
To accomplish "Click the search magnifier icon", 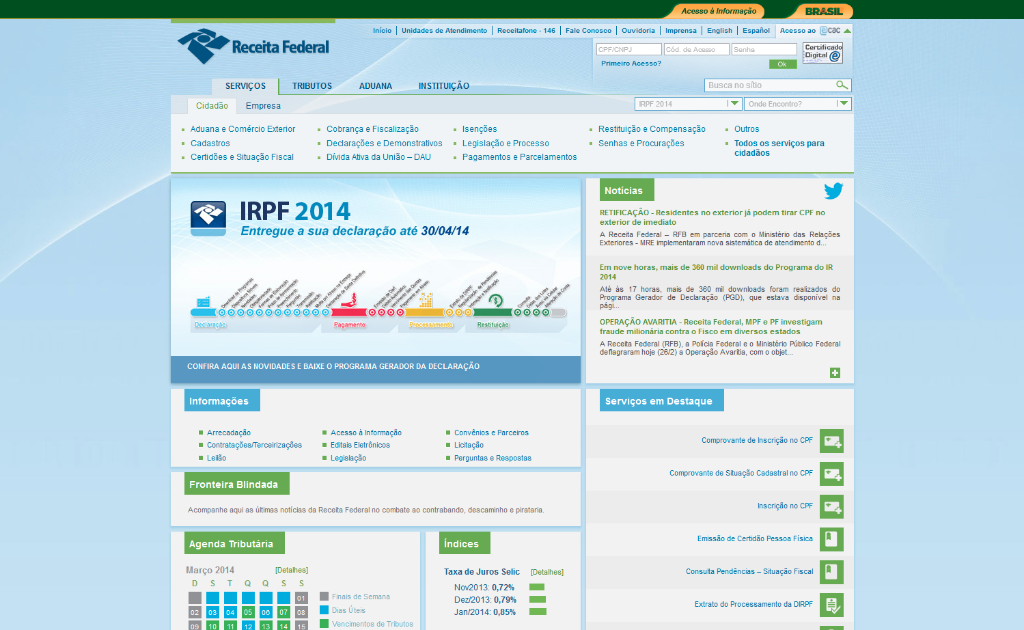I will [x=842, y=85].
